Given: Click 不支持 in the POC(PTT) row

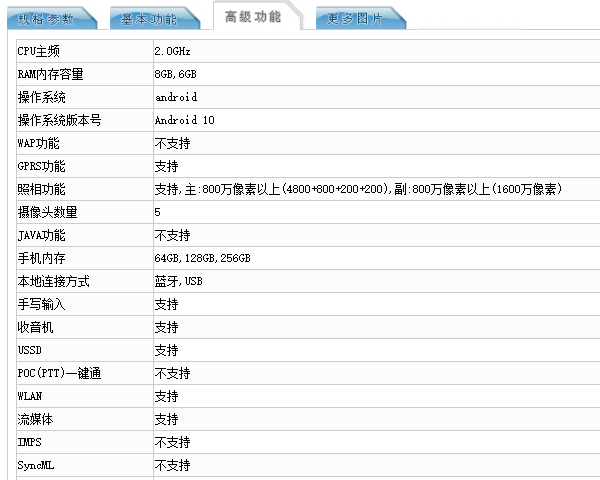Looking at the screenshot, I should tap(172, 373).
